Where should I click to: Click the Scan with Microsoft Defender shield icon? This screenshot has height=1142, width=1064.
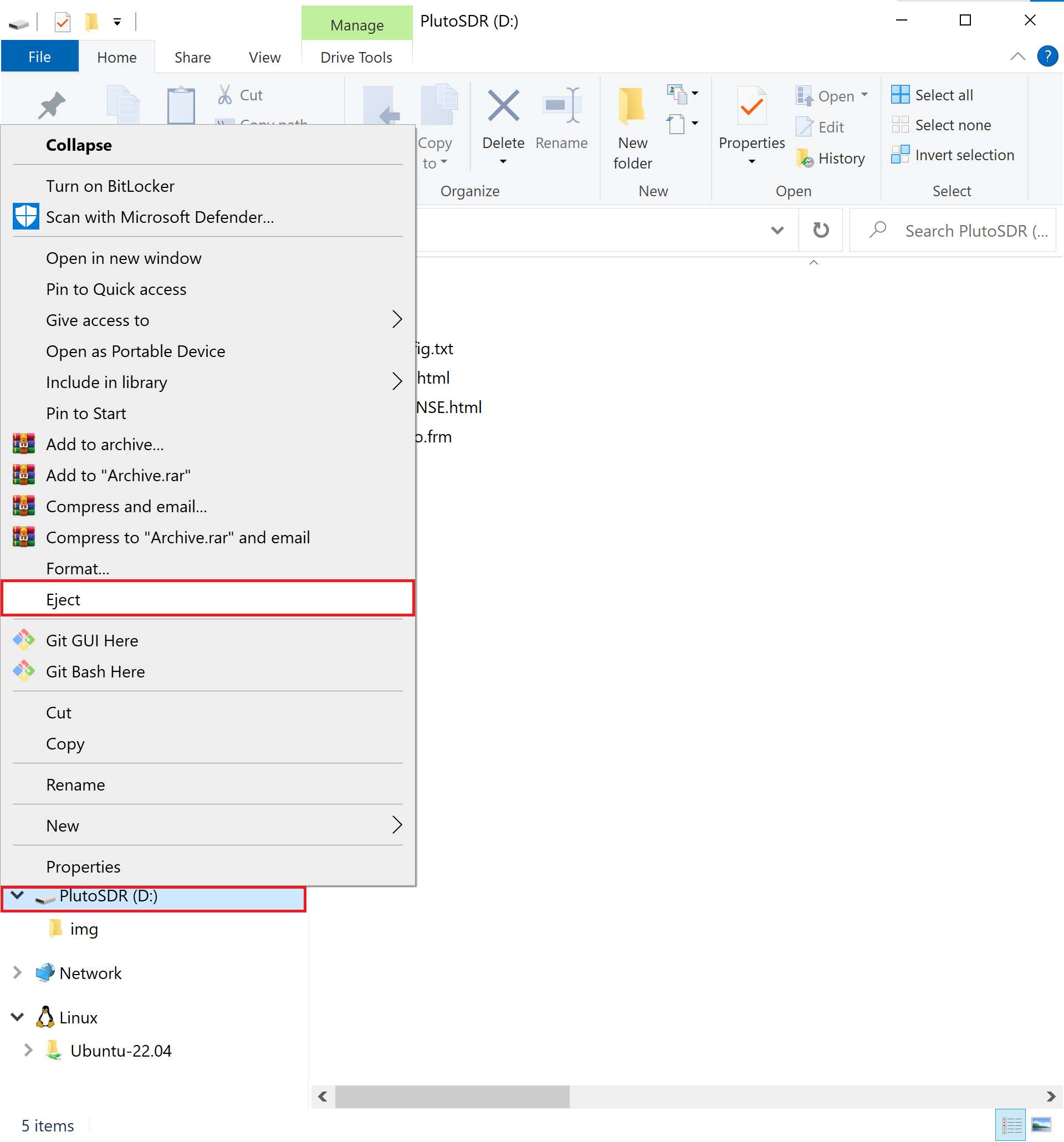(25, 217)
